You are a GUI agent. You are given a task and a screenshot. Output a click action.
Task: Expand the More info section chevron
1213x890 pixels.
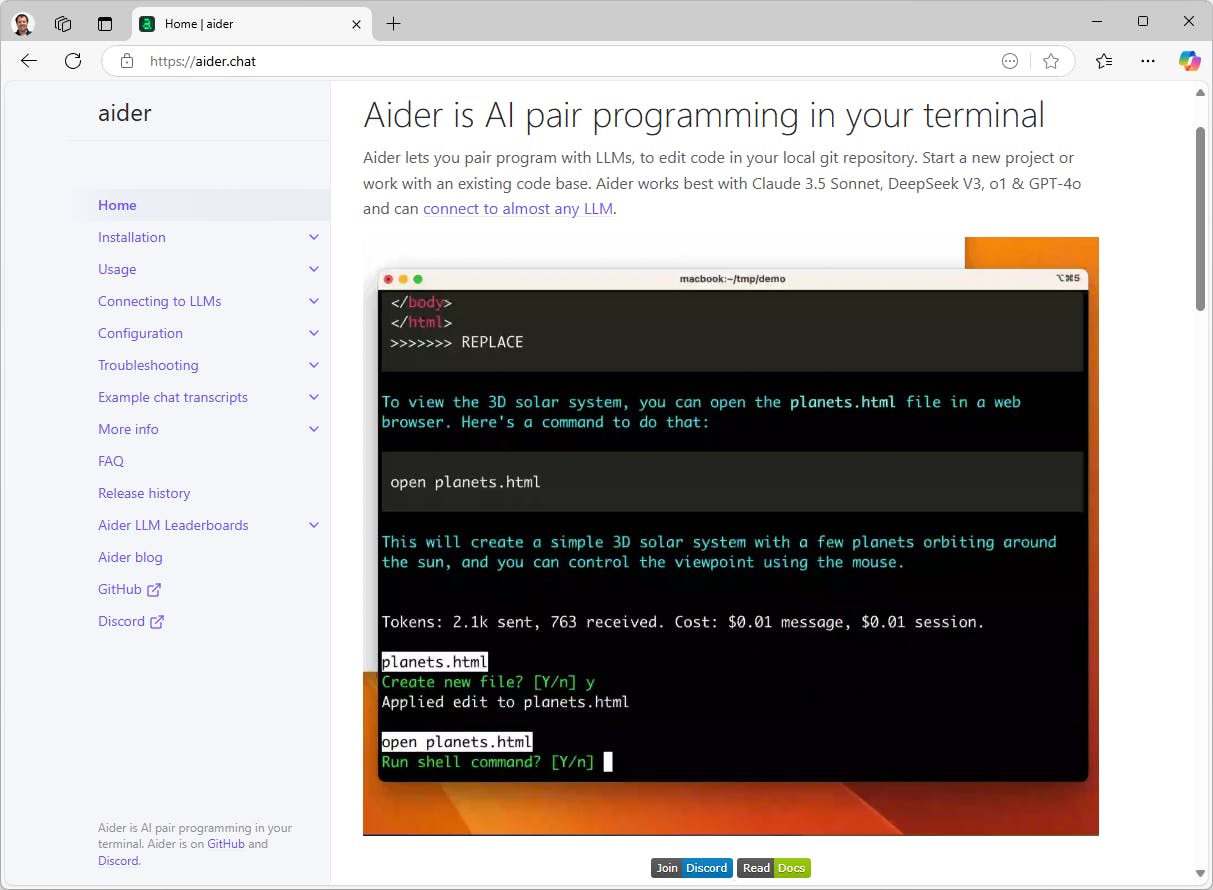click(x=314, y=429)
